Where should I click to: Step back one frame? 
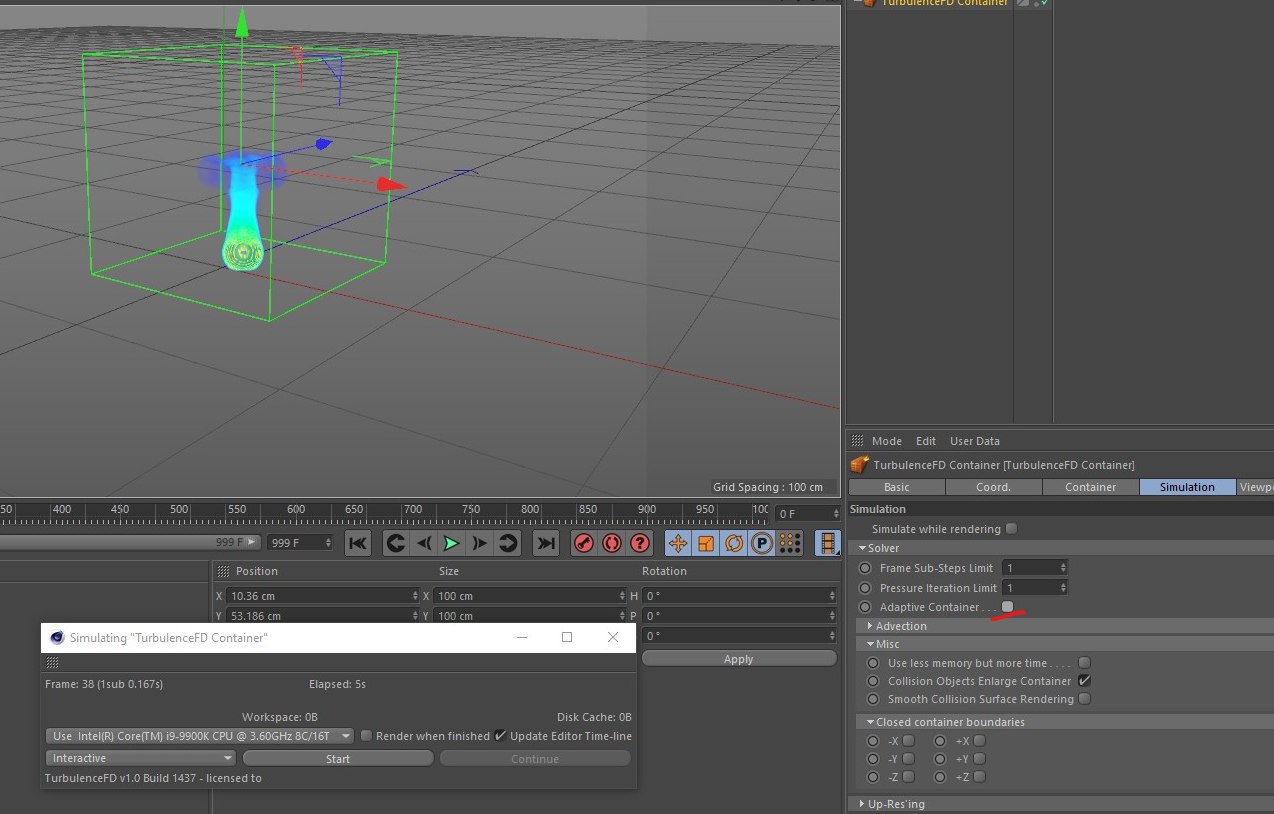(x=424, y=543)
